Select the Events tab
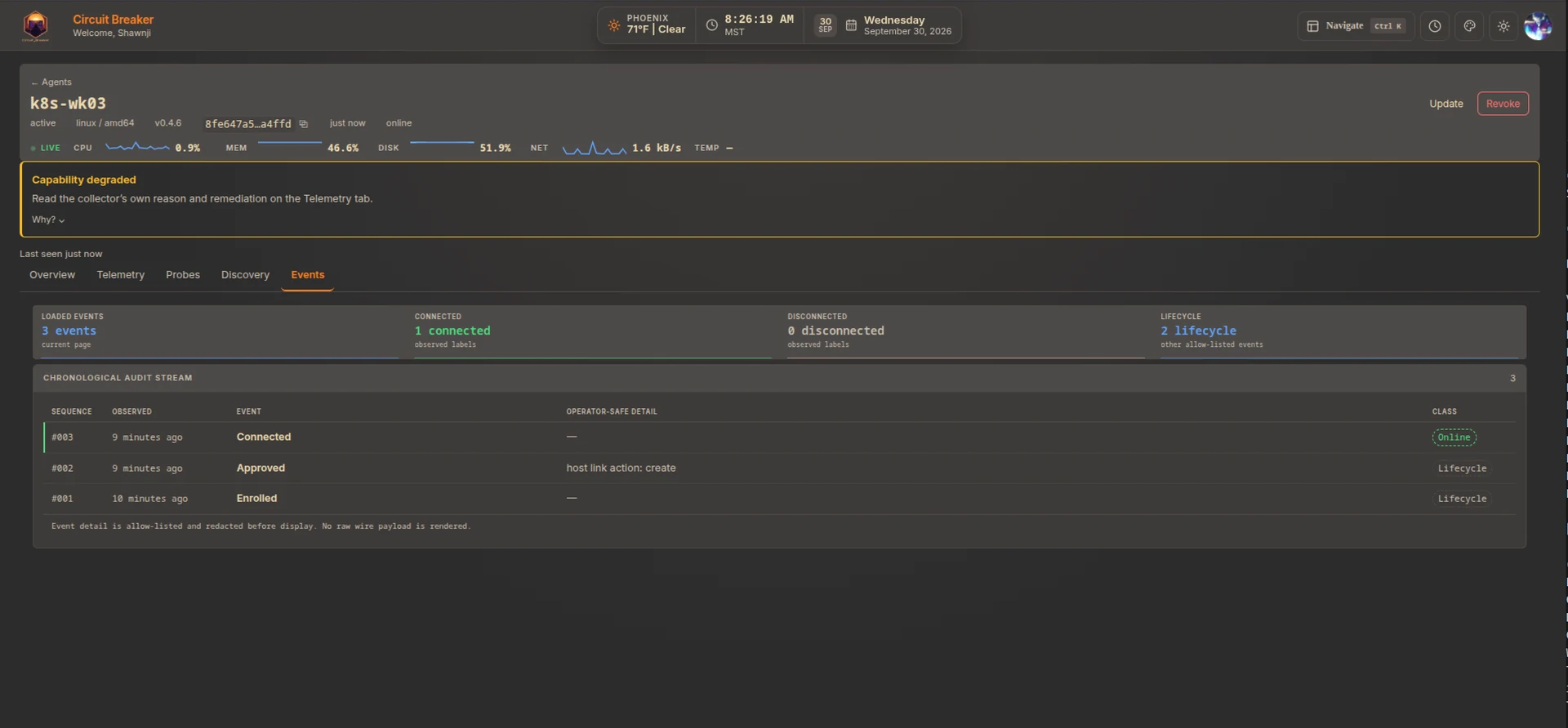Image resolution: width=1568 pixels, height=728 pixels. pos(308,275)
